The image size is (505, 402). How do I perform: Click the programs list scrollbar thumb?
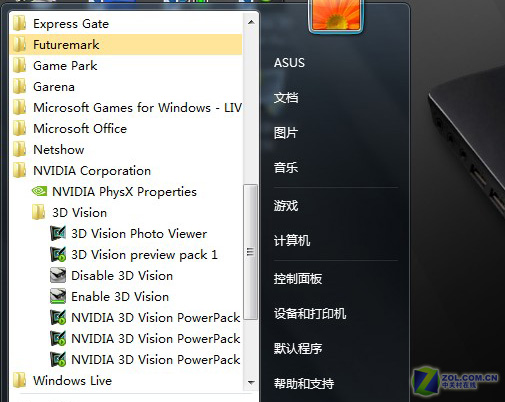pyautogui.click(x=251, y=252)
